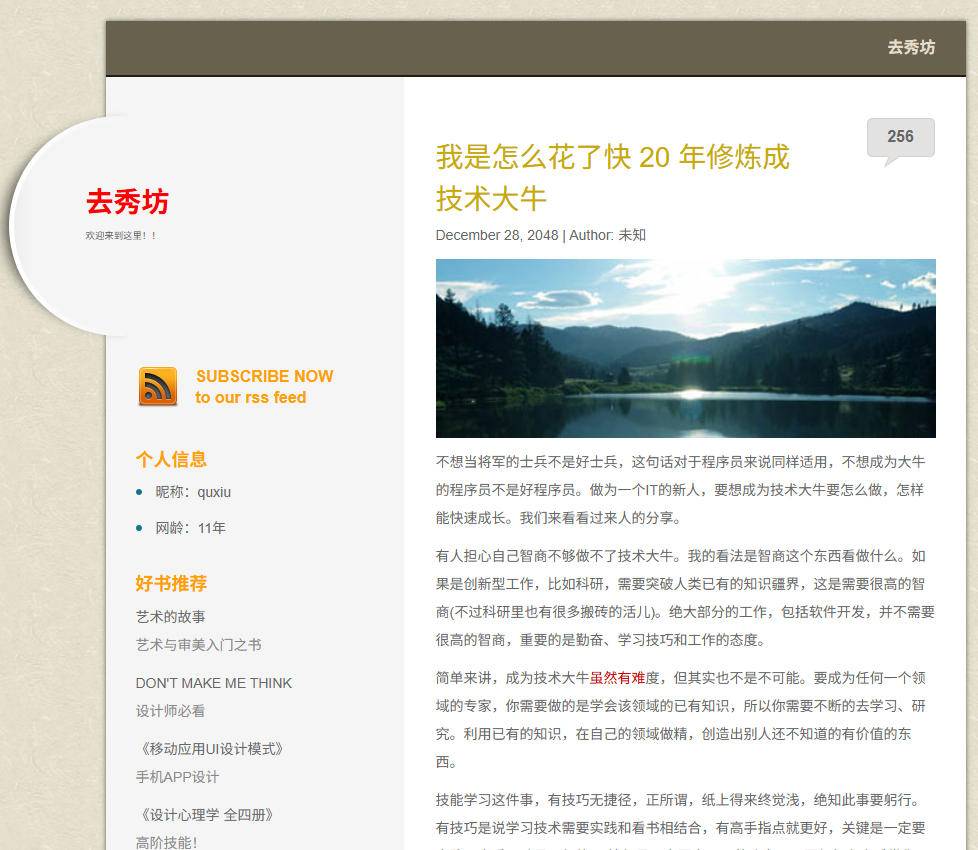
Task: Click the 个人信息 sidebar heading
Action: click(171, 460)
